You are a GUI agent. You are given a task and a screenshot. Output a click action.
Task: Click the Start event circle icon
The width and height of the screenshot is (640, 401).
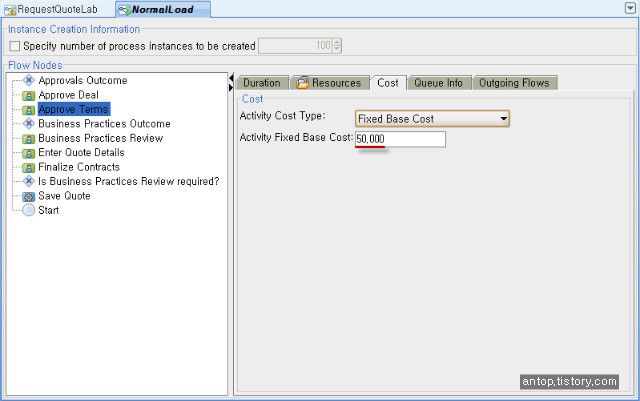[29, 210]
